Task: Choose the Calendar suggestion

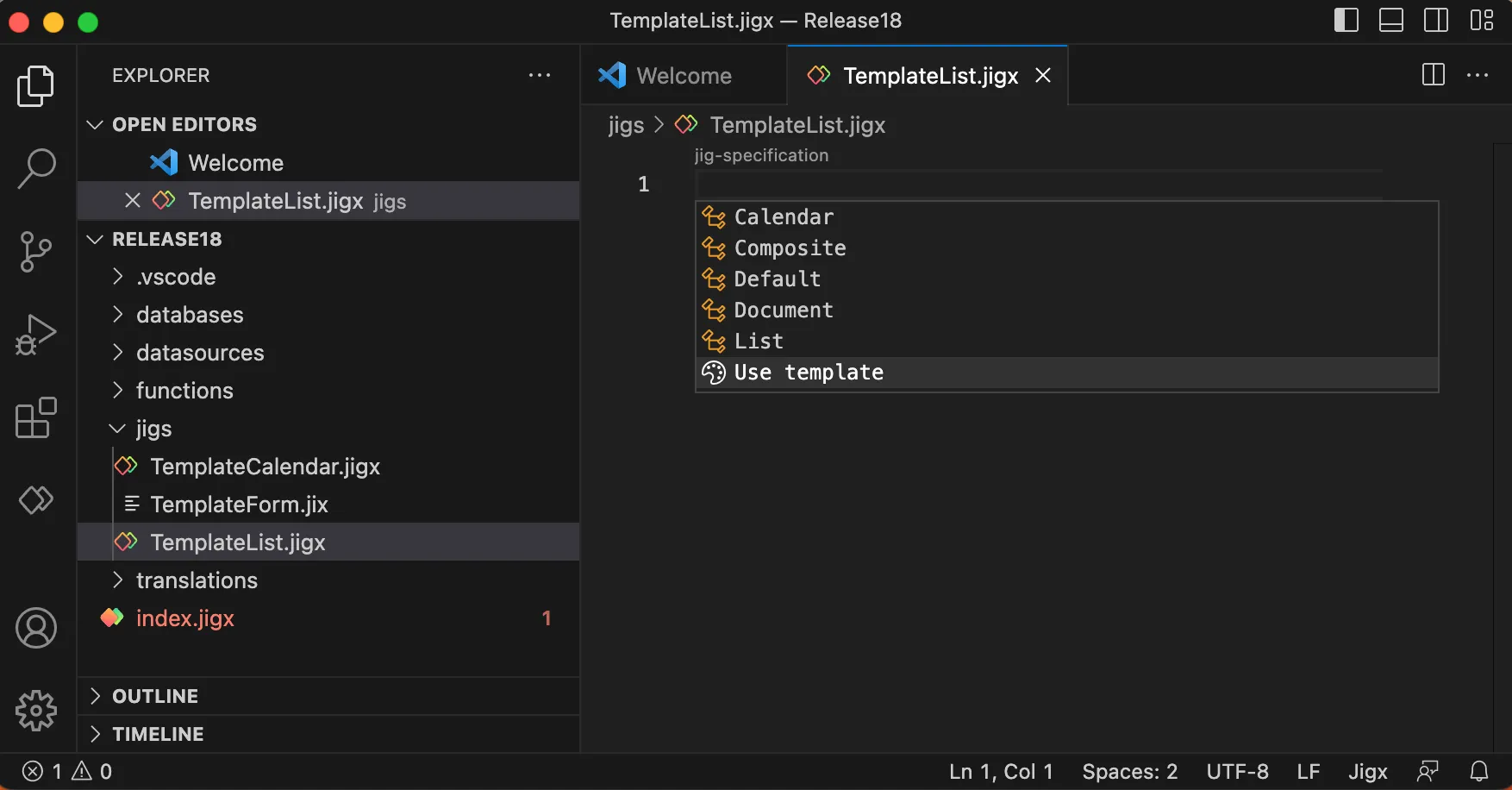Action: click(1067, 217)
